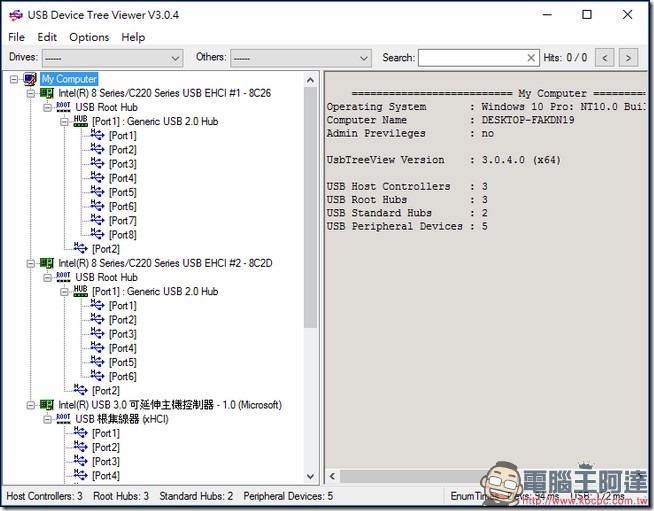Click the Computer Name value DESKTOP-FAKDN19
This screenshot has width=654, height=511.
coord(528,120)
